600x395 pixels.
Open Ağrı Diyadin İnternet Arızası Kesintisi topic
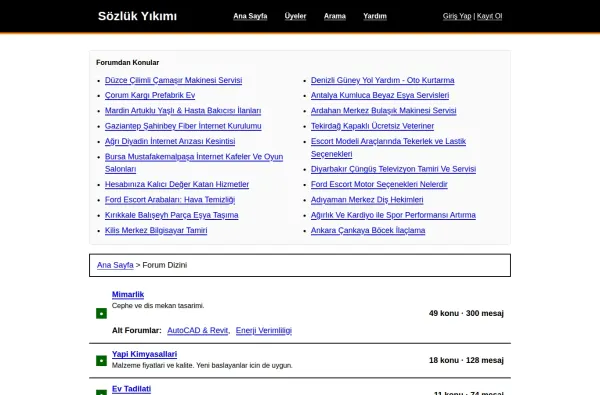coord(170,141)
